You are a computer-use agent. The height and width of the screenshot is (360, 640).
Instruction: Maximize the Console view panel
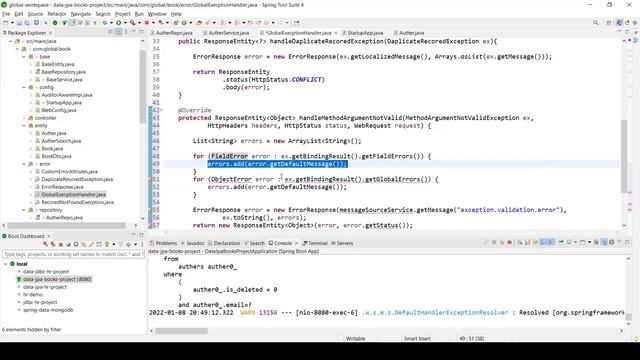click(627, 242)
